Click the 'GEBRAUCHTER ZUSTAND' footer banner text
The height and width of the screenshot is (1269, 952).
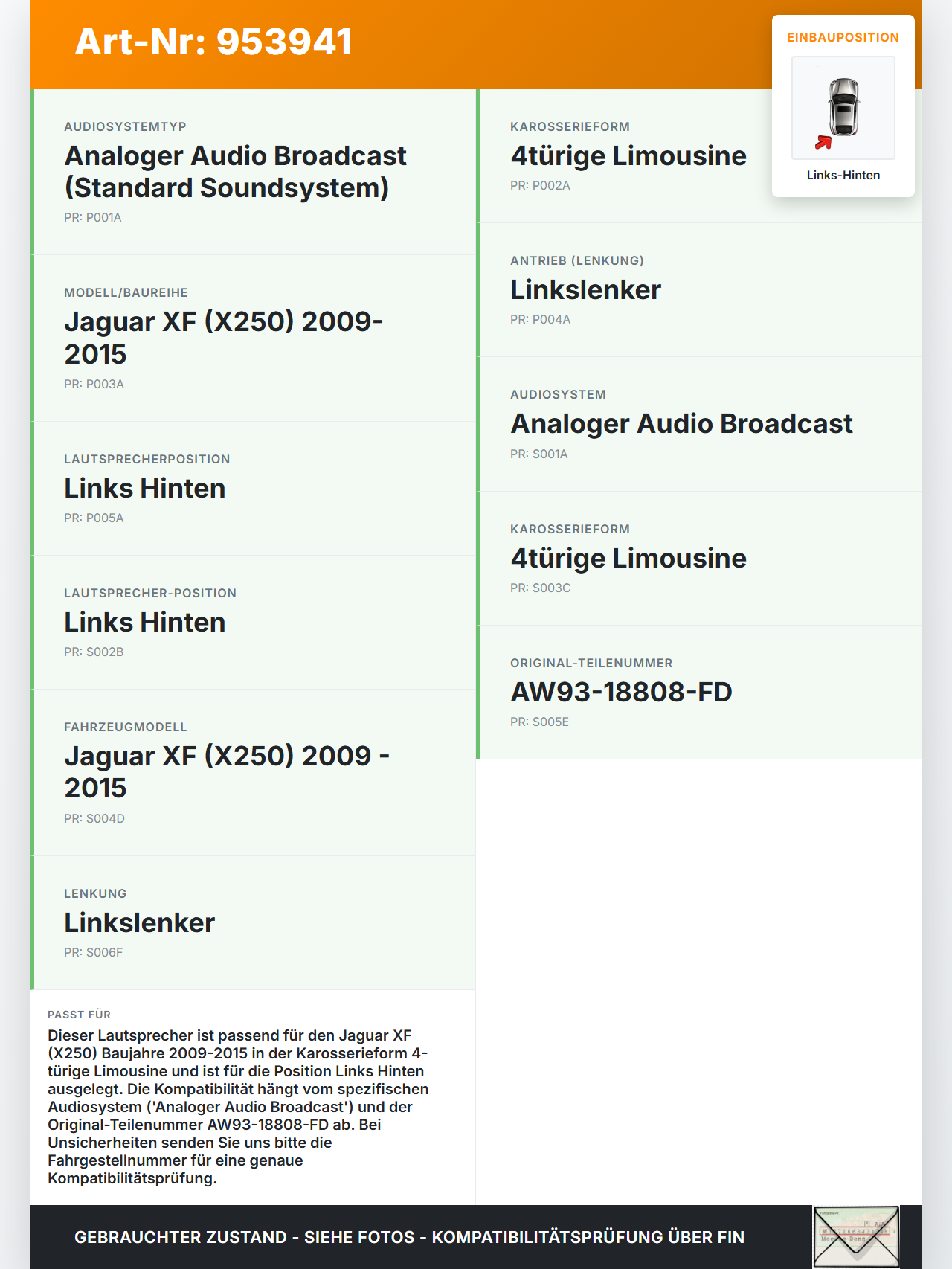coord(409,1237)
